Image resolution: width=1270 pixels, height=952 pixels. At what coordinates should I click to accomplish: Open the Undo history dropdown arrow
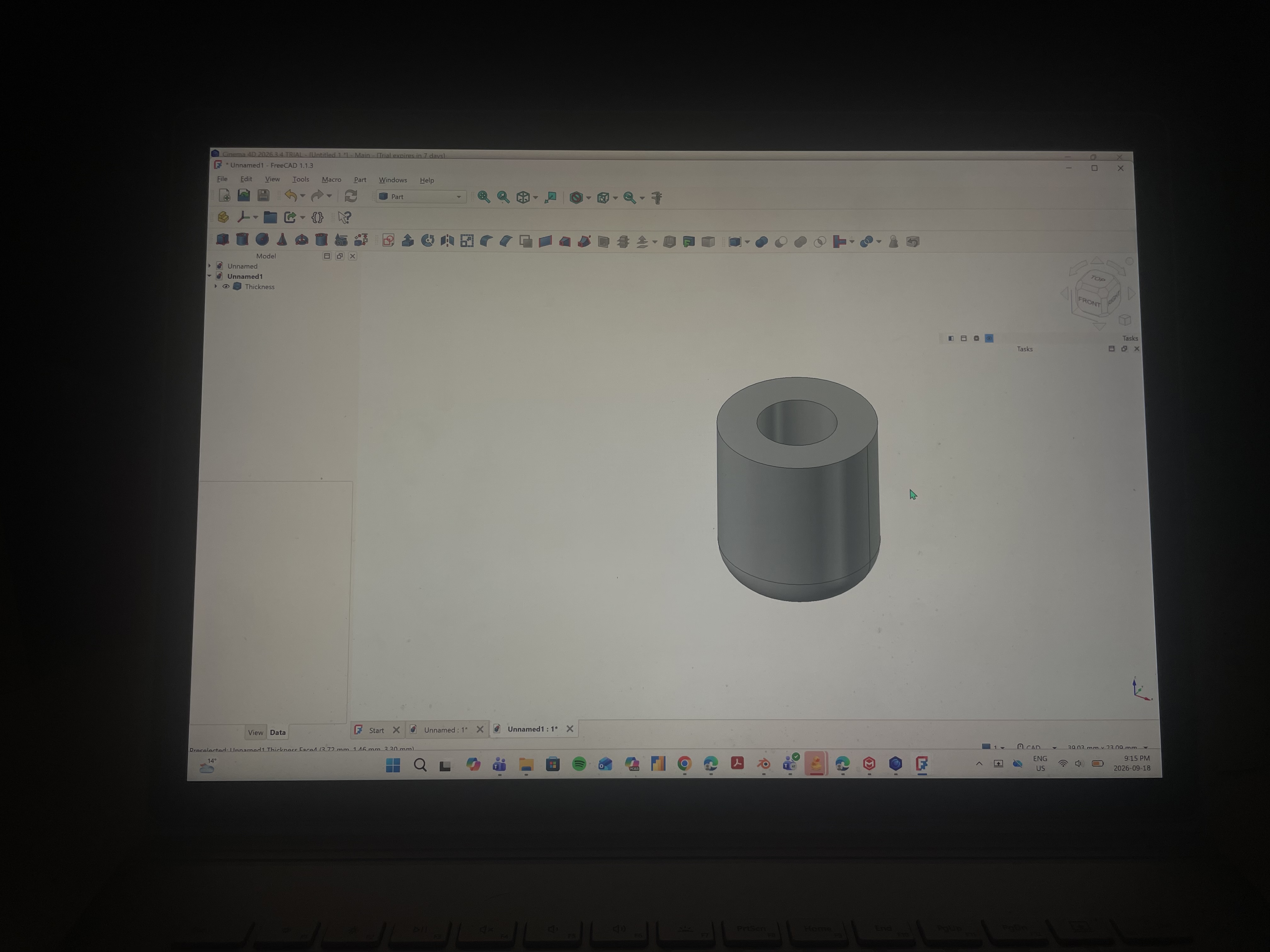[303, 196]
